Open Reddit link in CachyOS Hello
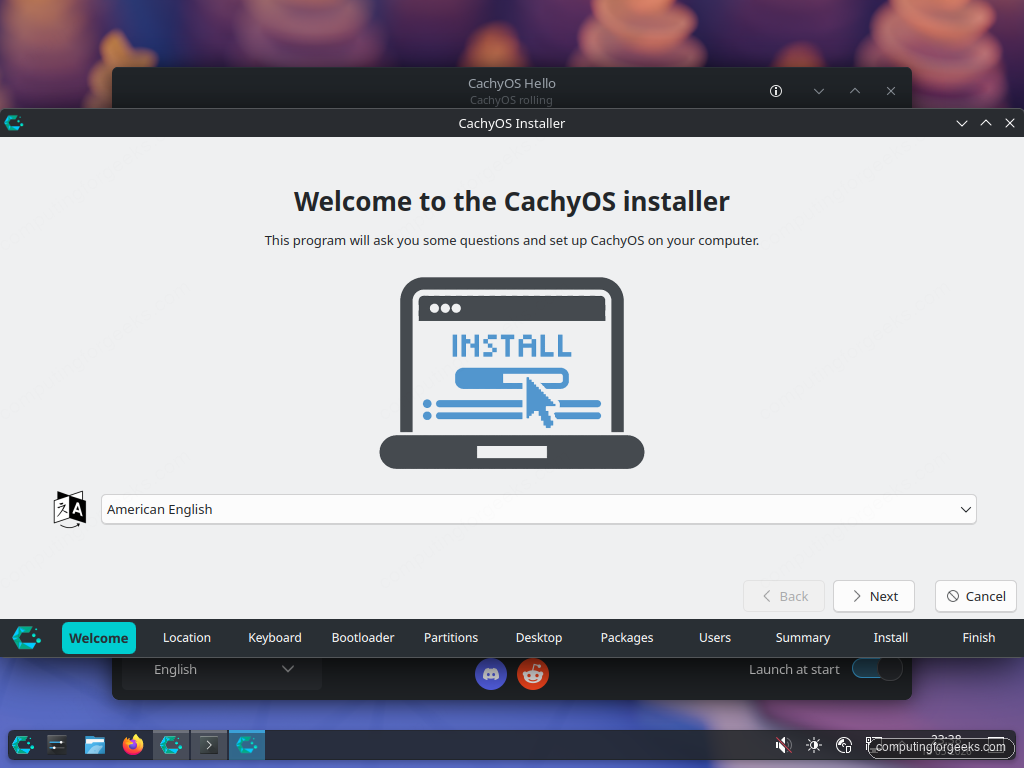Image resolution: width=1024 pixels, height=768 pixels. point(533,674)
